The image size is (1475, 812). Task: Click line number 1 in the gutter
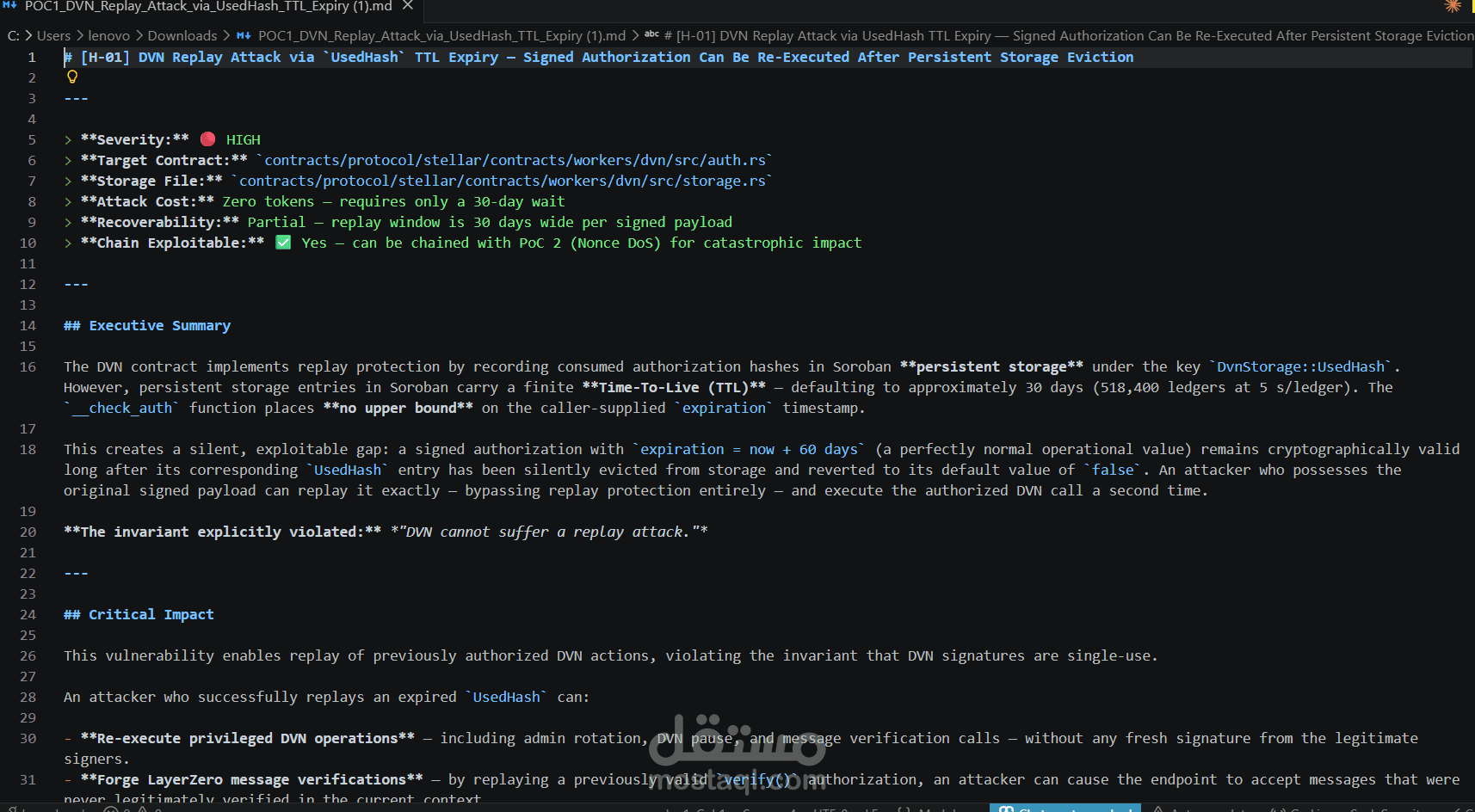pyautogui.click(x=32, y=57)
